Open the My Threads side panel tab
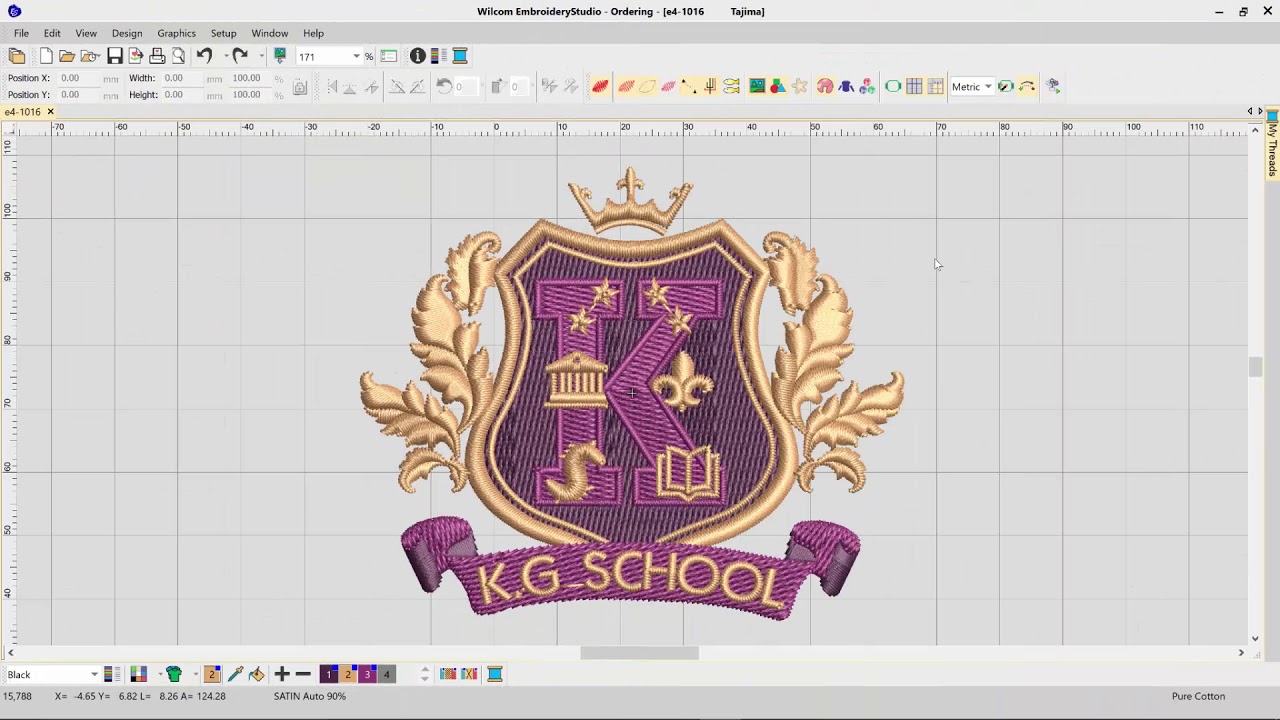This screenshot has height=720, width=1280. tap(1272, 146)
